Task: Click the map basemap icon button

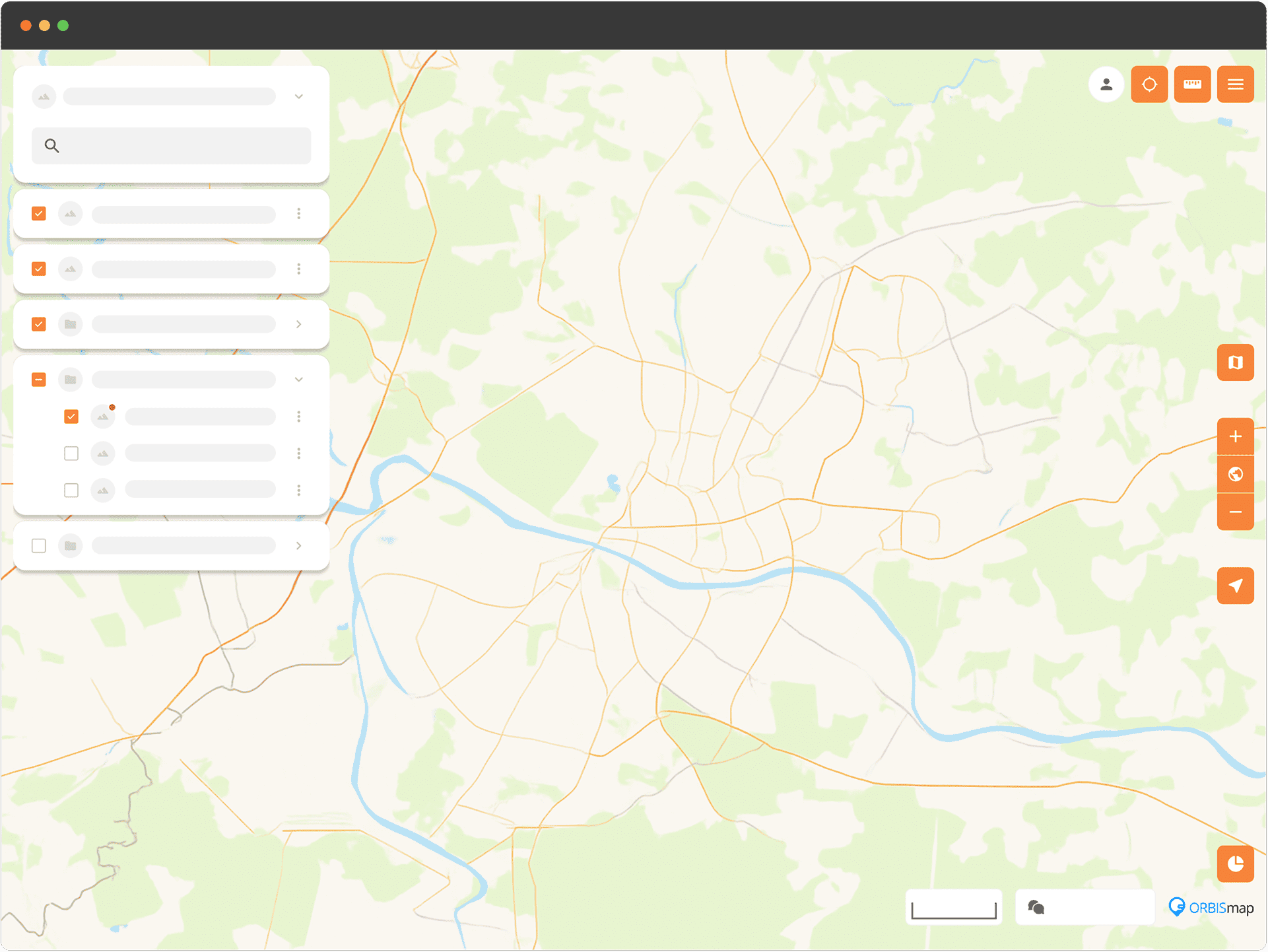Action: [x=1235, y=362]
